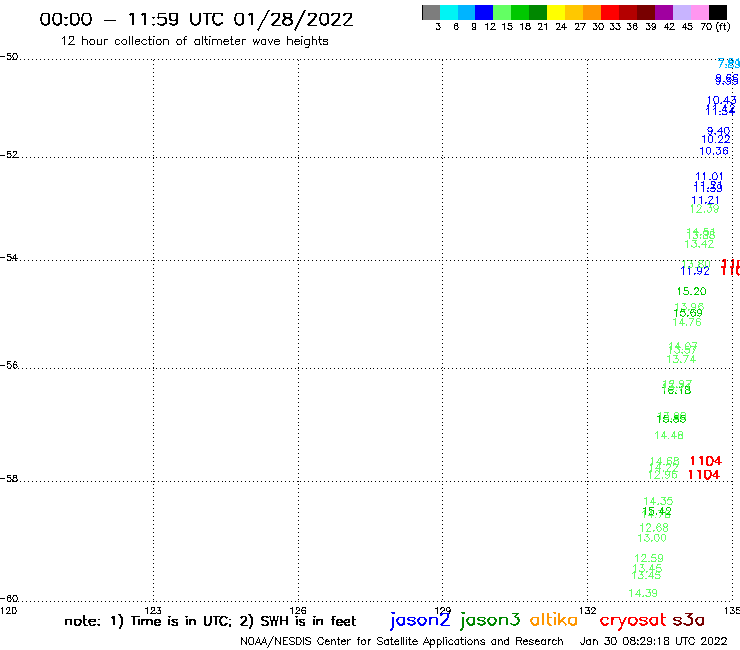The height and width of the screenshot is (650, 740).
Task: Click the 123 longitude axis label
Action: [153, 610]
